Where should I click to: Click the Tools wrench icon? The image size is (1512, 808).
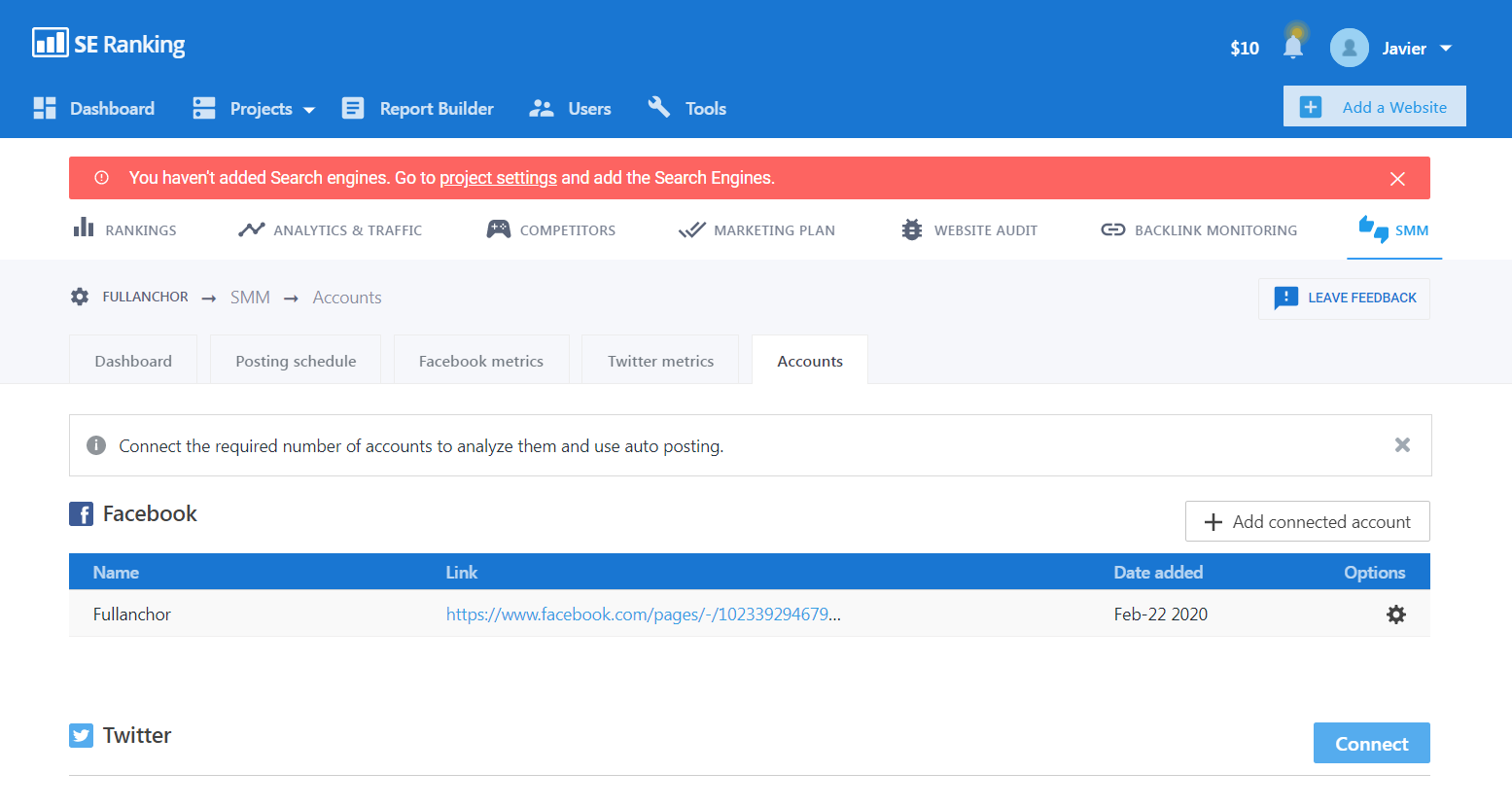659,107
